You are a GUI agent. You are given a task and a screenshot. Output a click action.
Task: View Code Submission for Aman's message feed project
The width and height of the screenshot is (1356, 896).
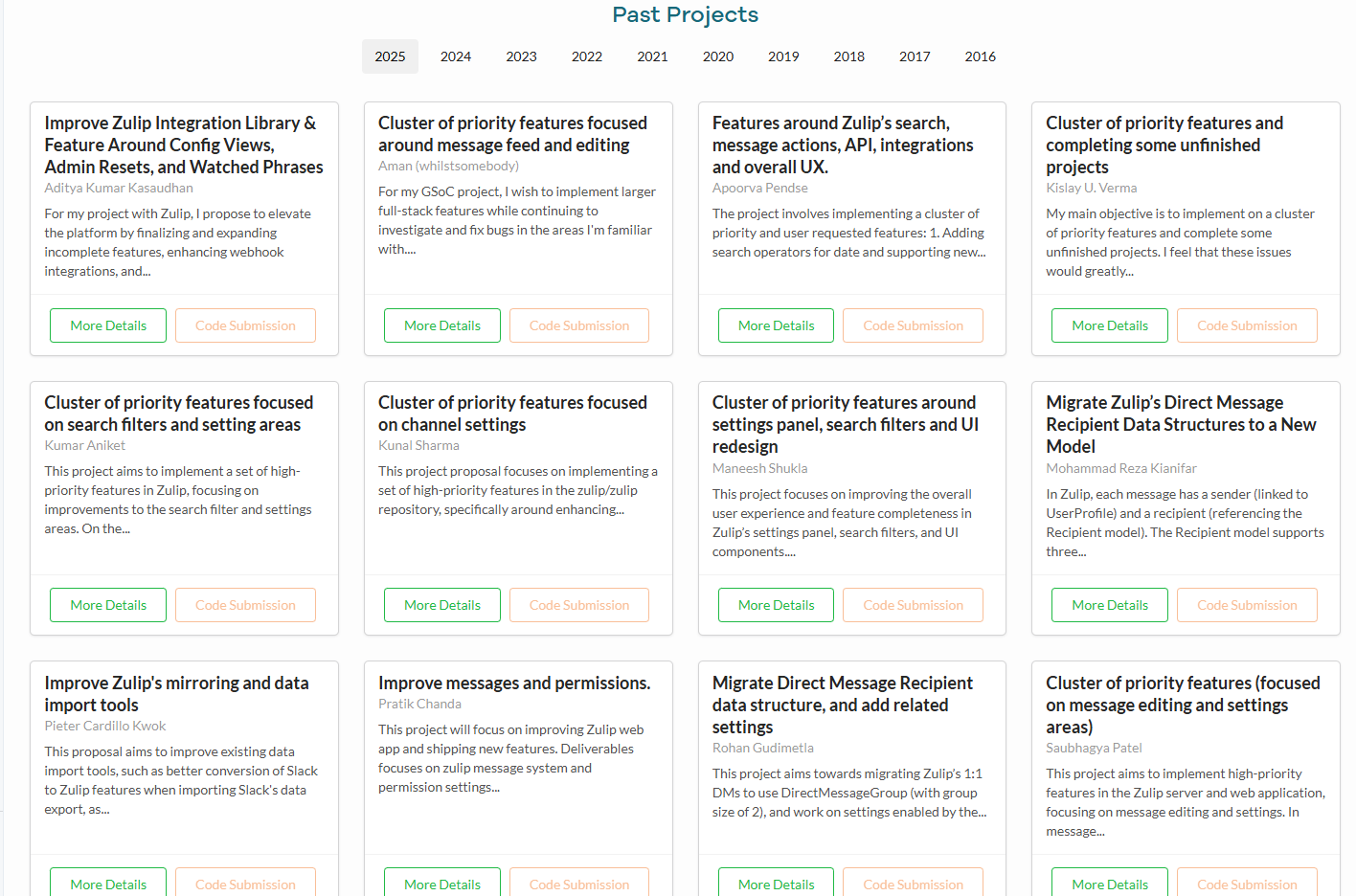(578, 325)
